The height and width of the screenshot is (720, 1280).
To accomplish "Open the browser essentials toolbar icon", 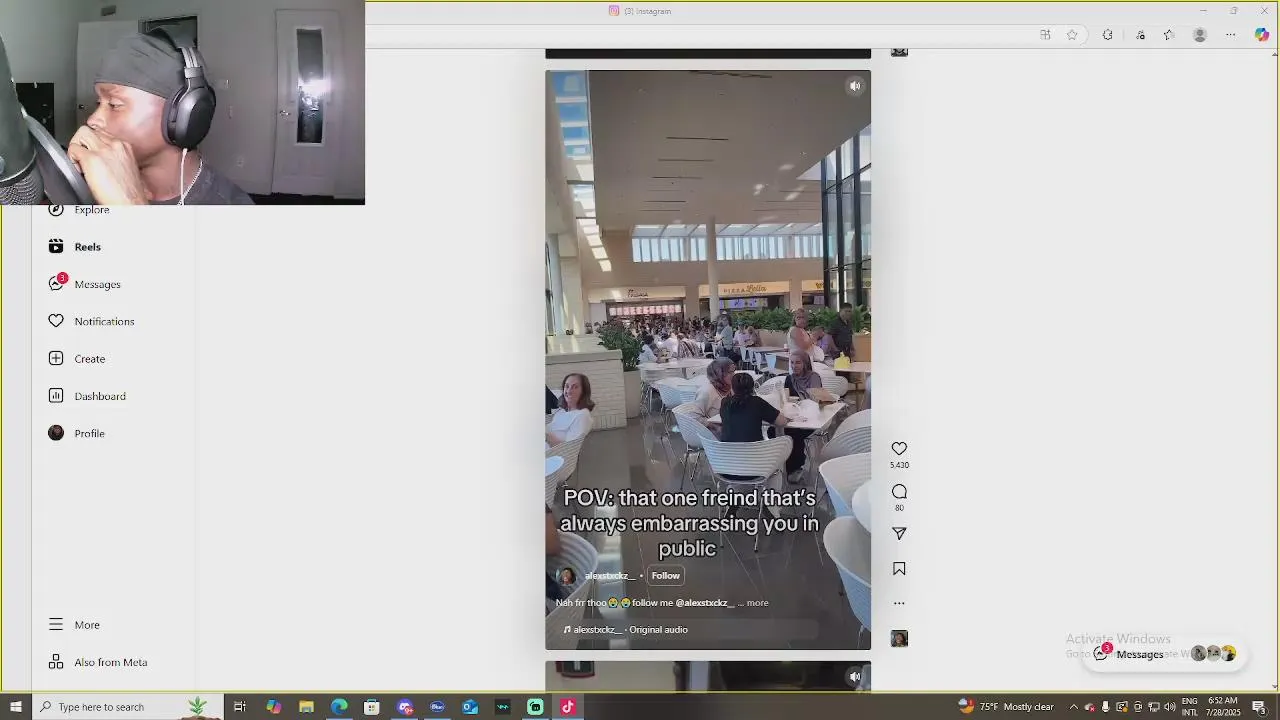I will [1140, 35].
